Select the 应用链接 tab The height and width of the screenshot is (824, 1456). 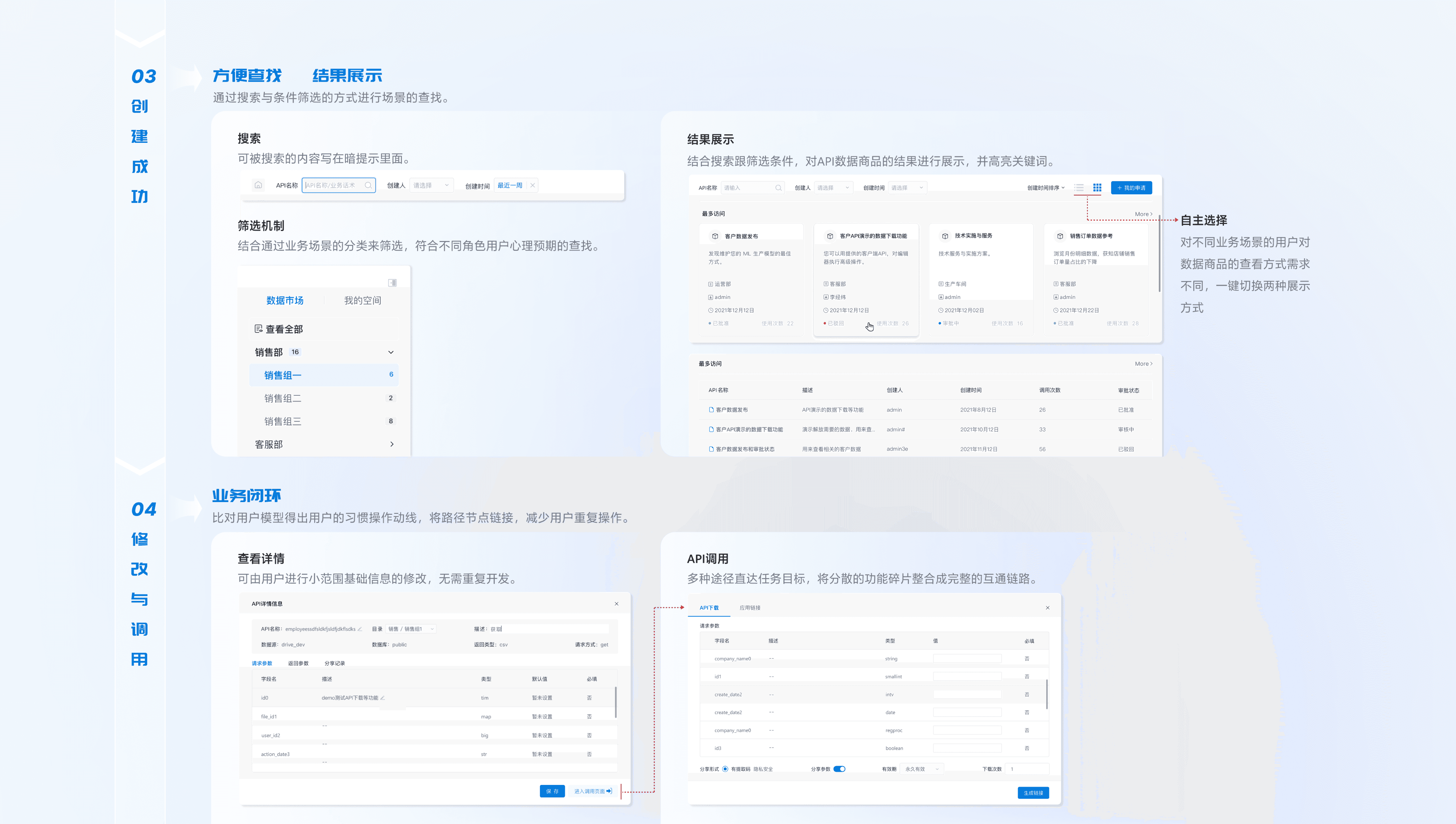tap(750, 608)
